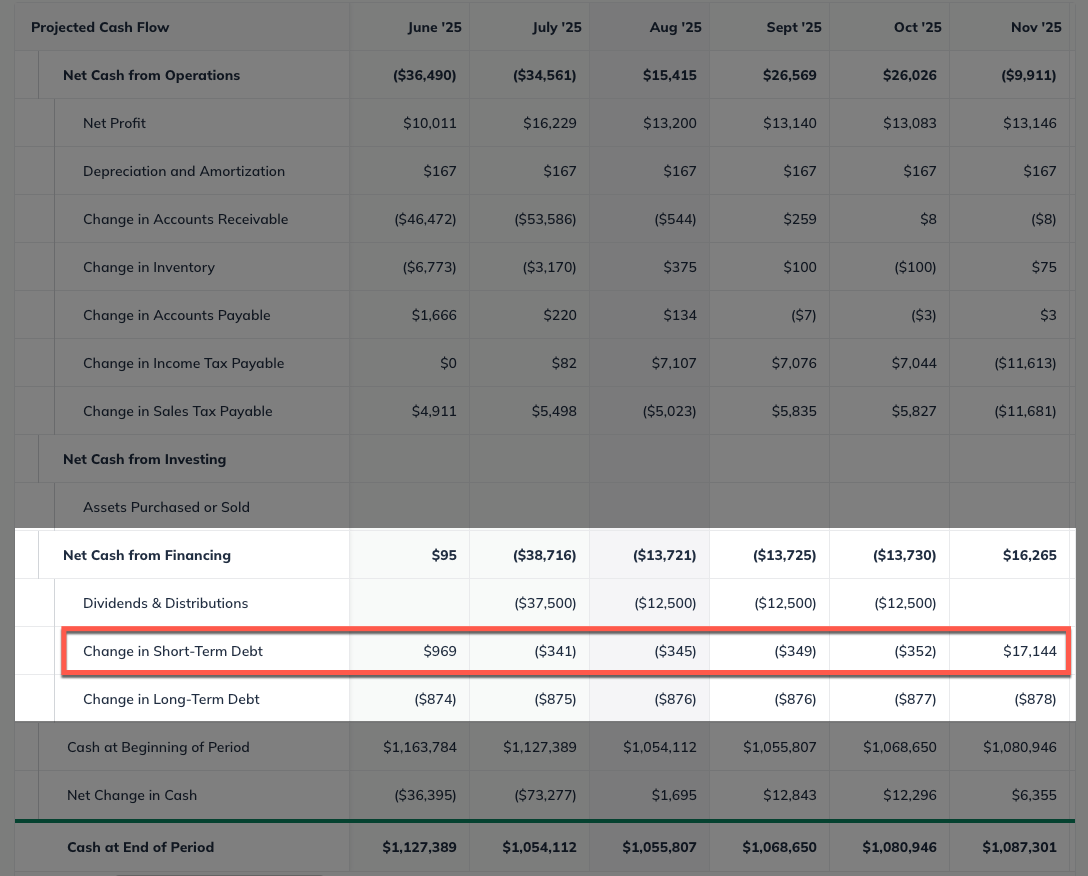Click the June '25 column header
This screenshot has width=1088, height=876.
[x=434, y=27]
